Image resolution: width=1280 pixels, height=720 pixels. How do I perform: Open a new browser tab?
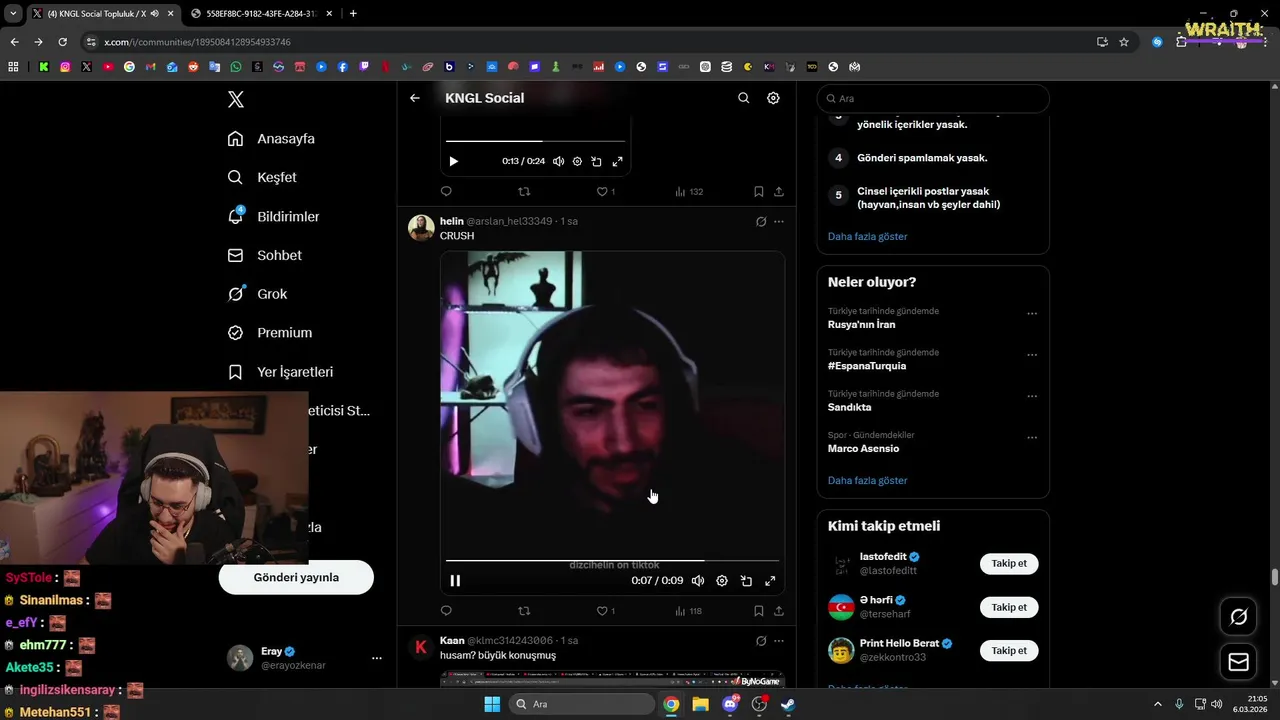coord(353,14)
